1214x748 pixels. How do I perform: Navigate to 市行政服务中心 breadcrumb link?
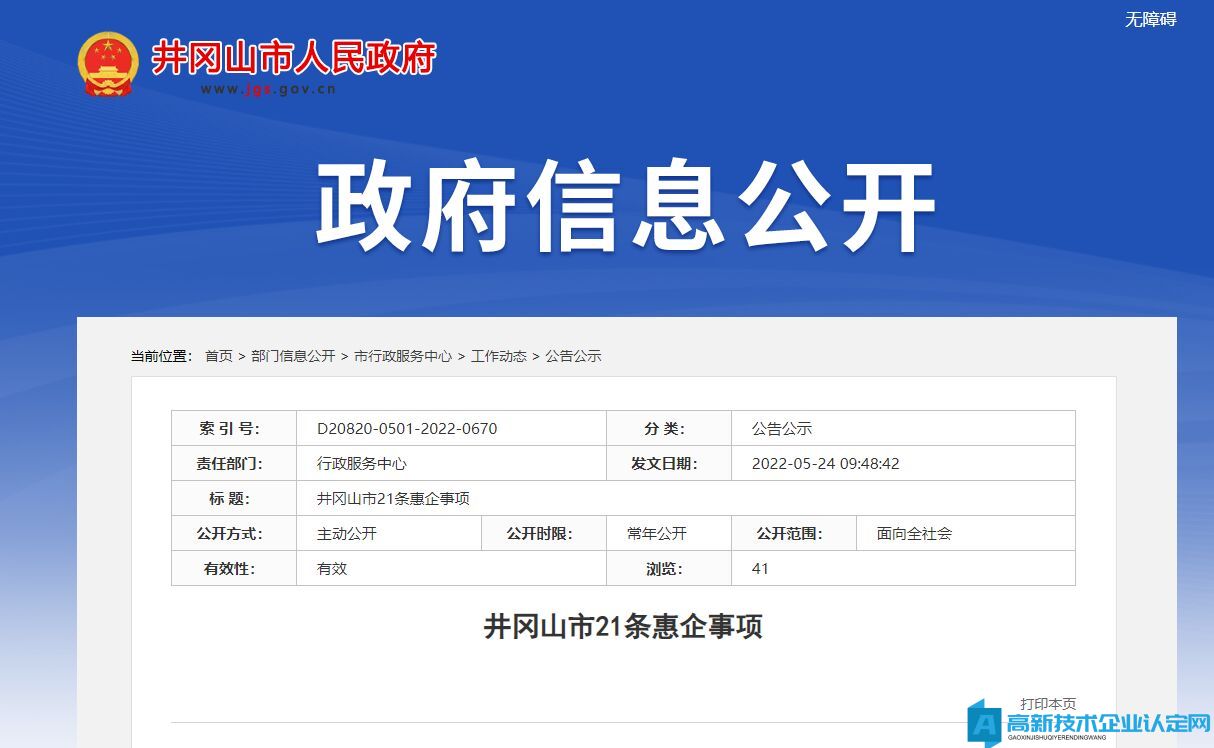(403, 356)
